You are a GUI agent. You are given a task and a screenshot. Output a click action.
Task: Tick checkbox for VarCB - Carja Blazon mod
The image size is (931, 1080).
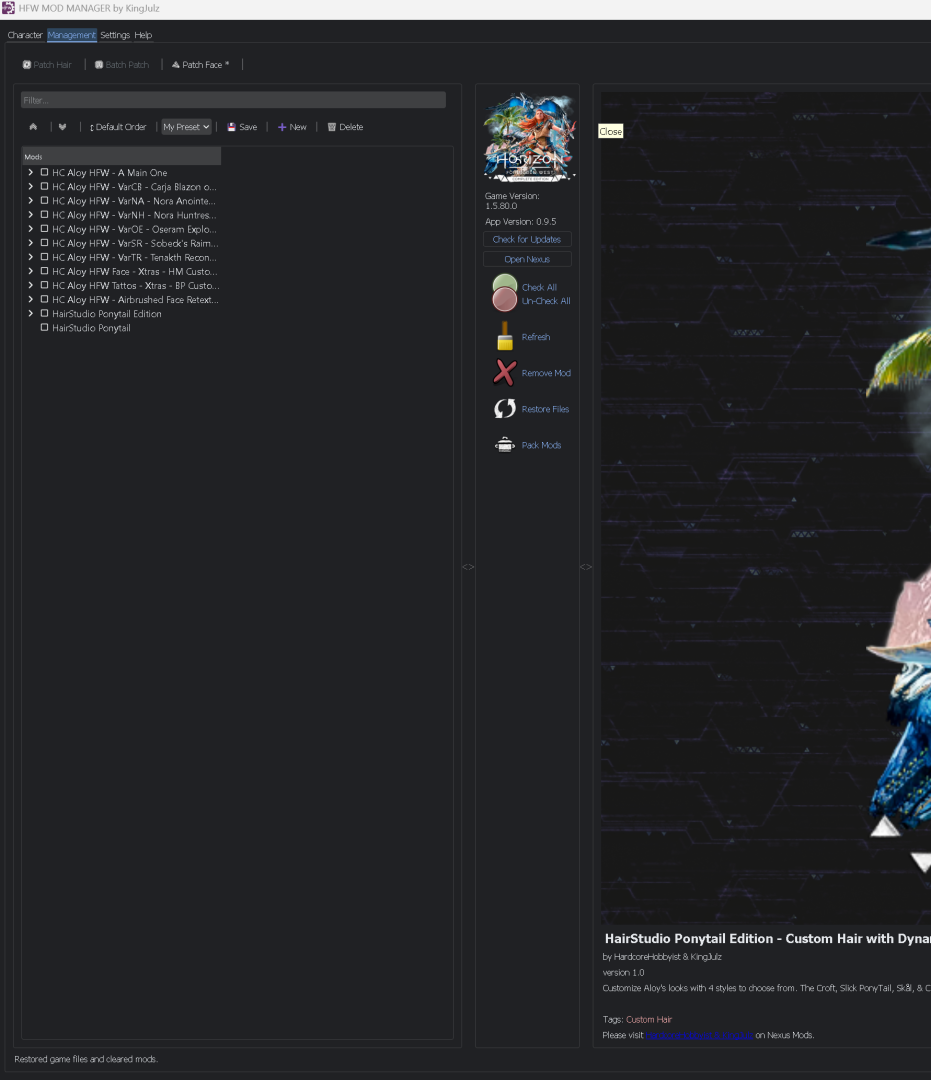(44, 187)
